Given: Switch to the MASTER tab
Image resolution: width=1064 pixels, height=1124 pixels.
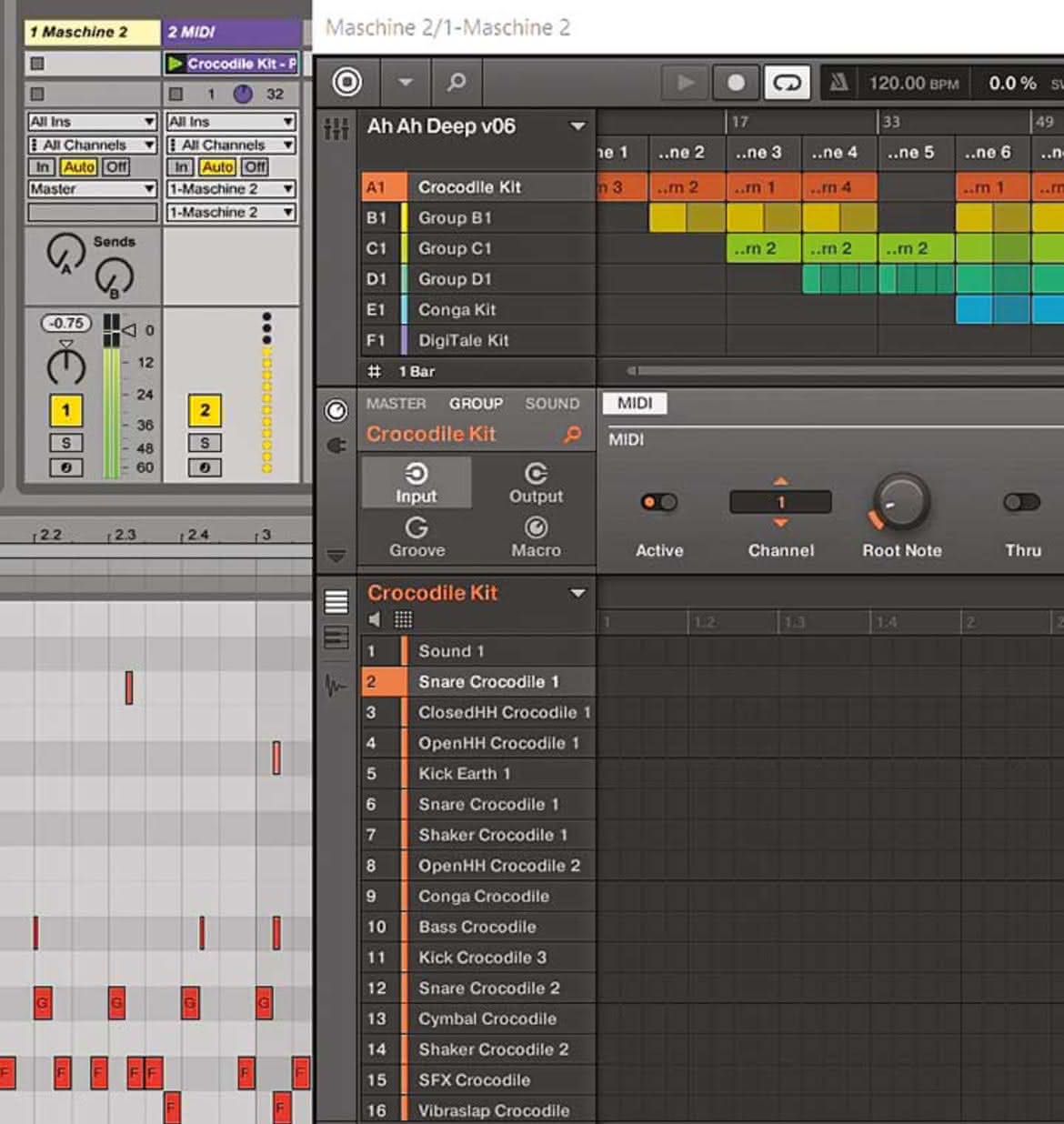Looking at the screenshot, I should tap(396, 404).
